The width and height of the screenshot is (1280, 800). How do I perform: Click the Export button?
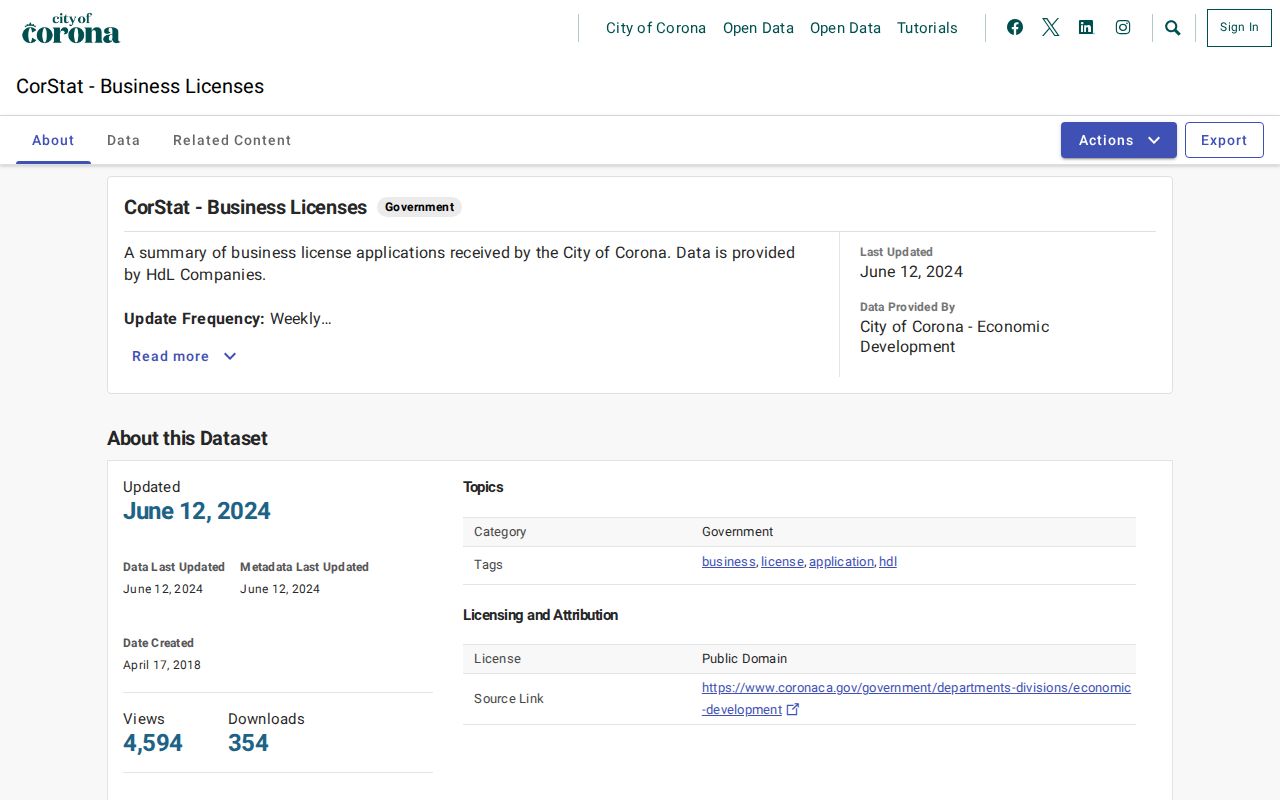coord(1224,140)
